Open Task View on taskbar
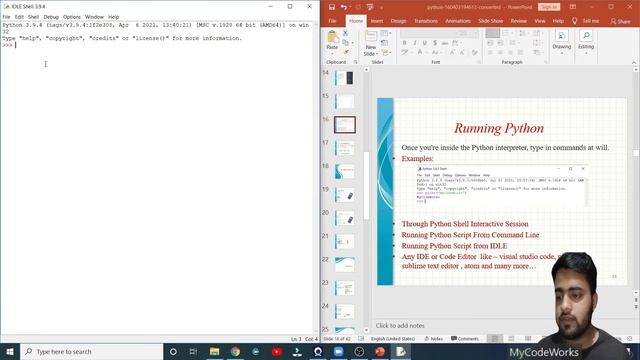The width and height of the screenshot is (640, 360). point(193,351)
